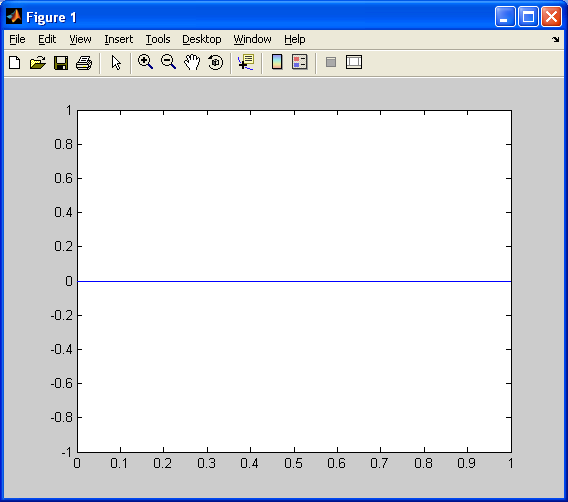The image size is (568, 502).
Task: Open the Tools menu
Action: pos(158,39)
